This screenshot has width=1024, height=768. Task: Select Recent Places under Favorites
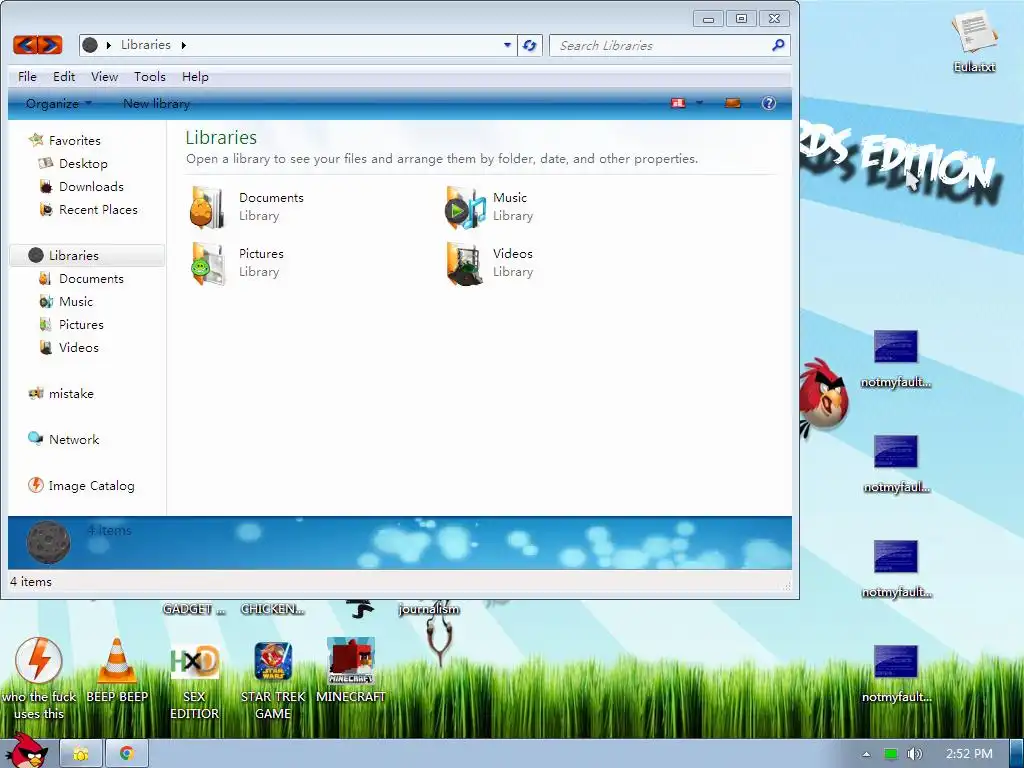(x=88, y=210)
